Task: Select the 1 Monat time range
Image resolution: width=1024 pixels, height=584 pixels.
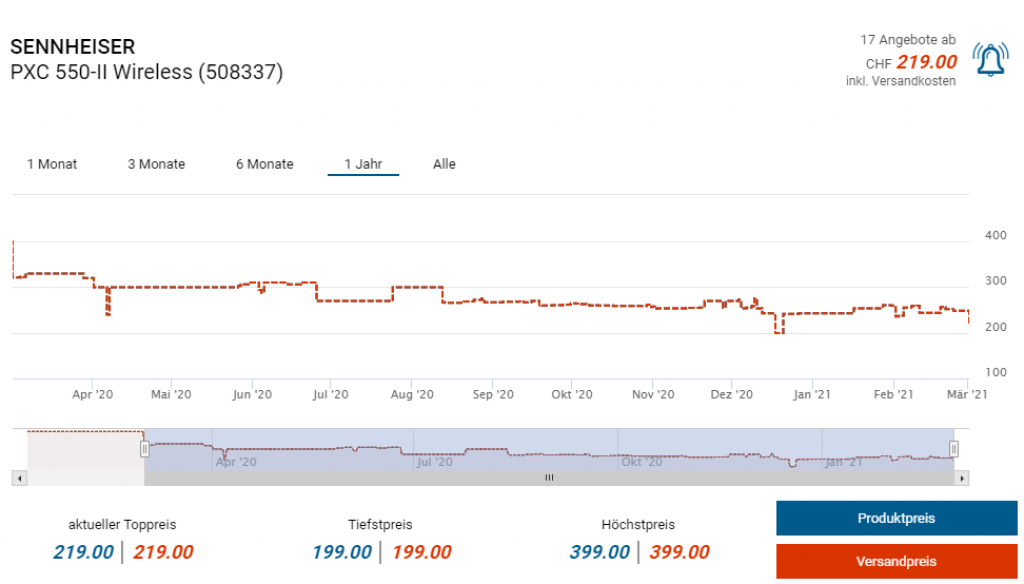Action: [52, 164]
